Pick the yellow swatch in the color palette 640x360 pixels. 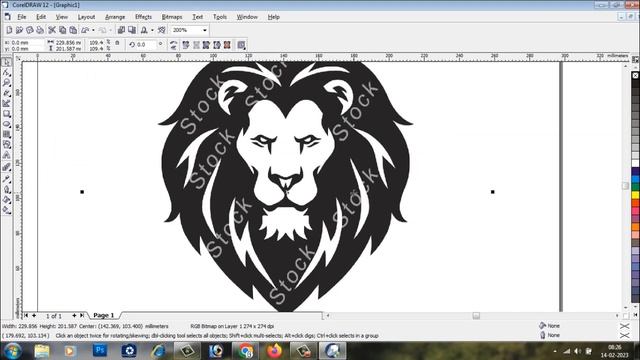636,196
